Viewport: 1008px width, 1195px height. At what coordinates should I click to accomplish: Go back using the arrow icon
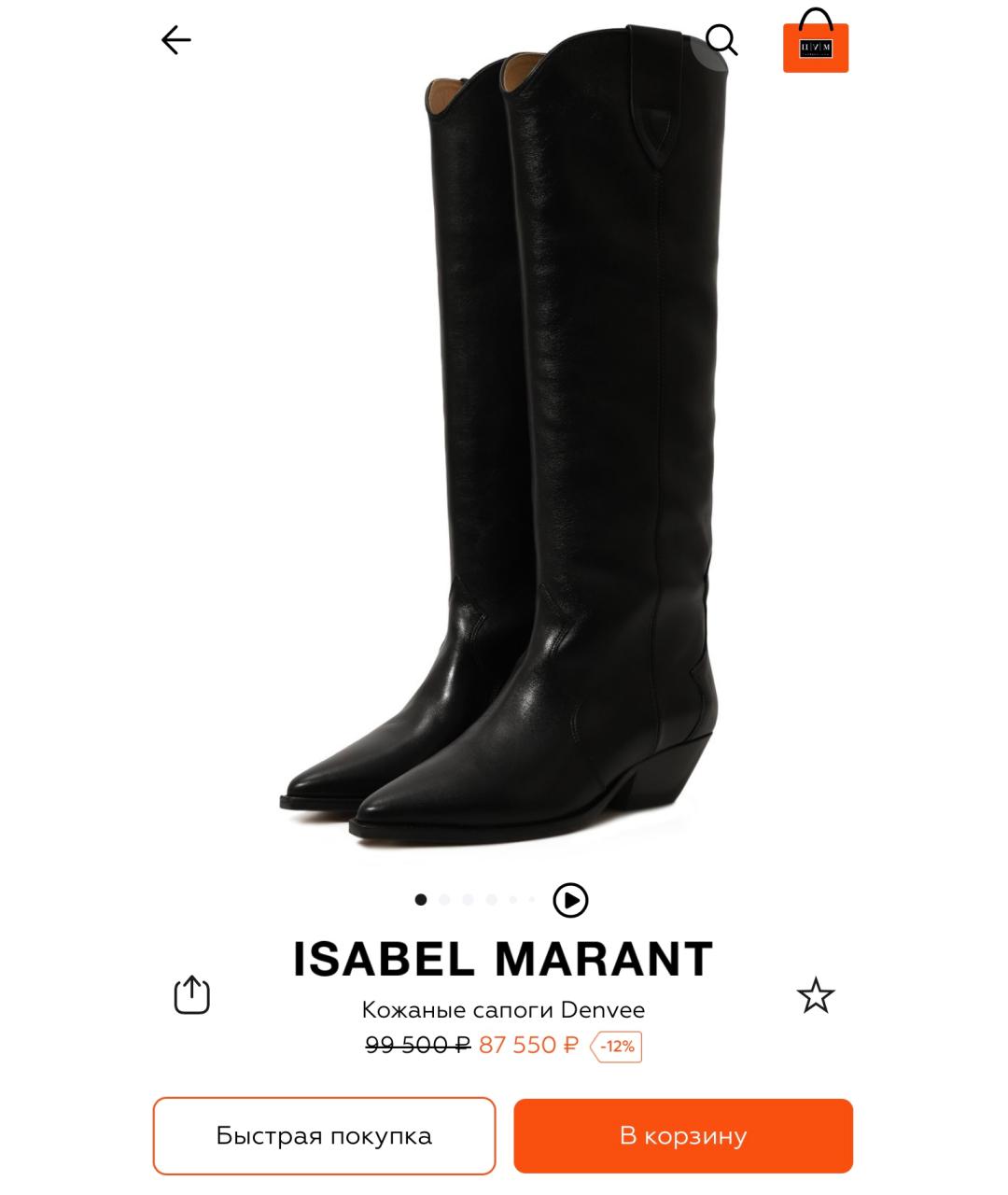click(175, 40)
